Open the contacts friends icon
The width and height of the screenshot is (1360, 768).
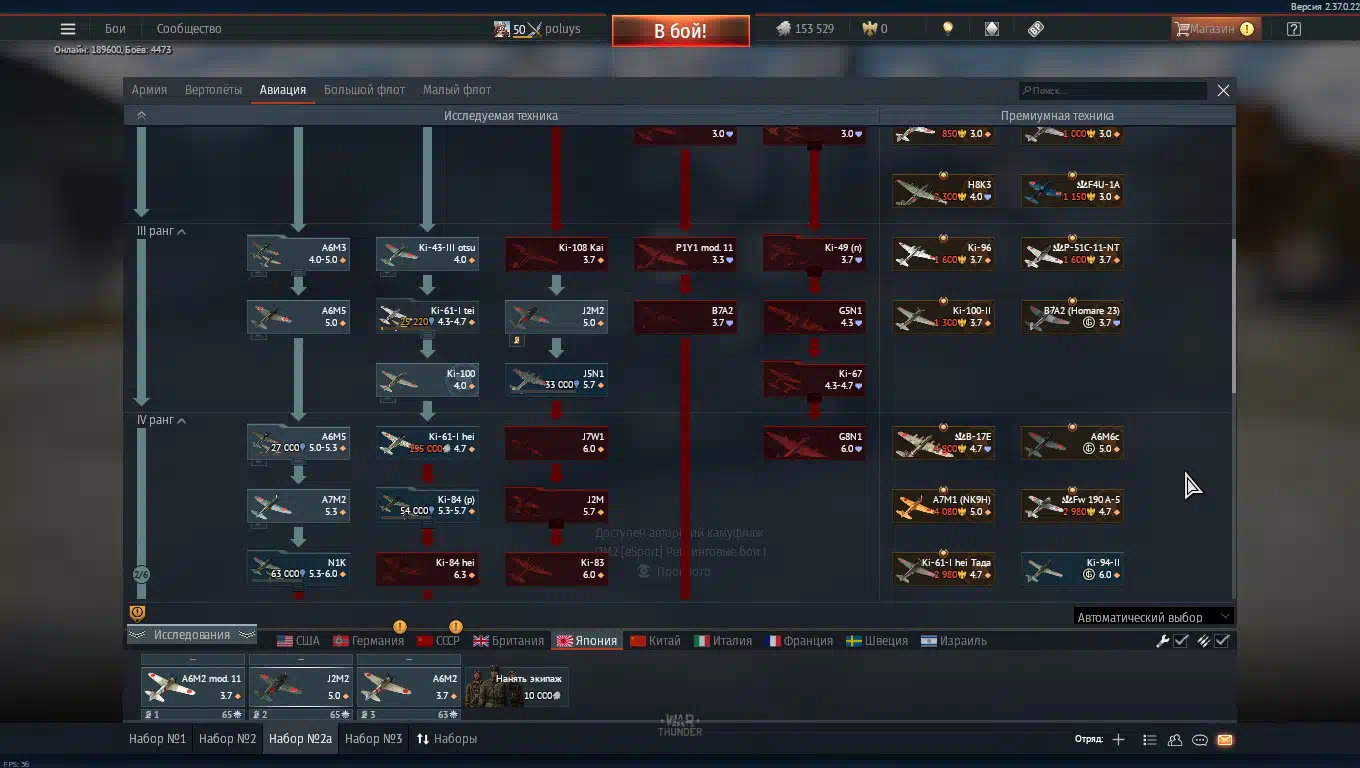tap(1175, 740)
